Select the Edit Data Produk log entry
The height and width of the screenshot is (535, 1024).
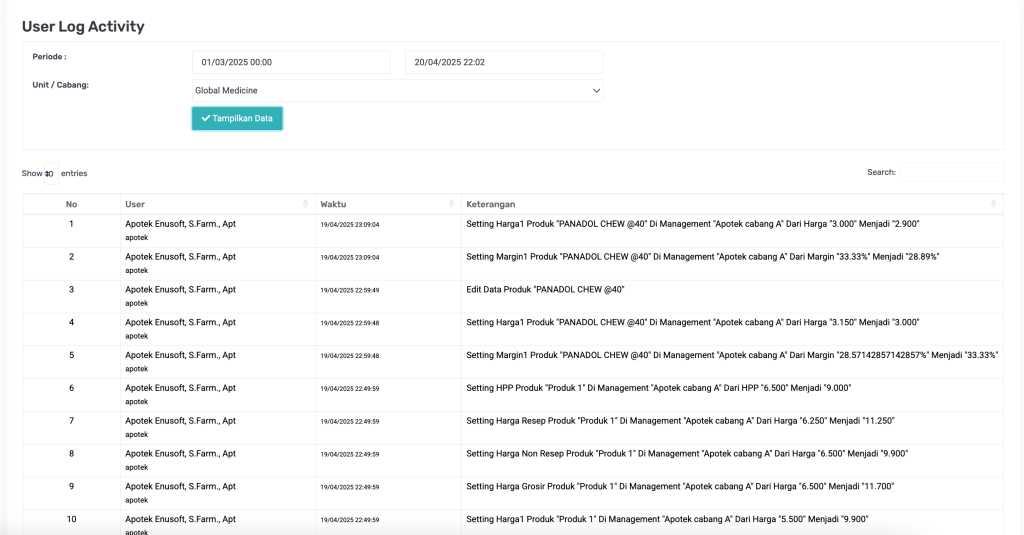point(545,290)
